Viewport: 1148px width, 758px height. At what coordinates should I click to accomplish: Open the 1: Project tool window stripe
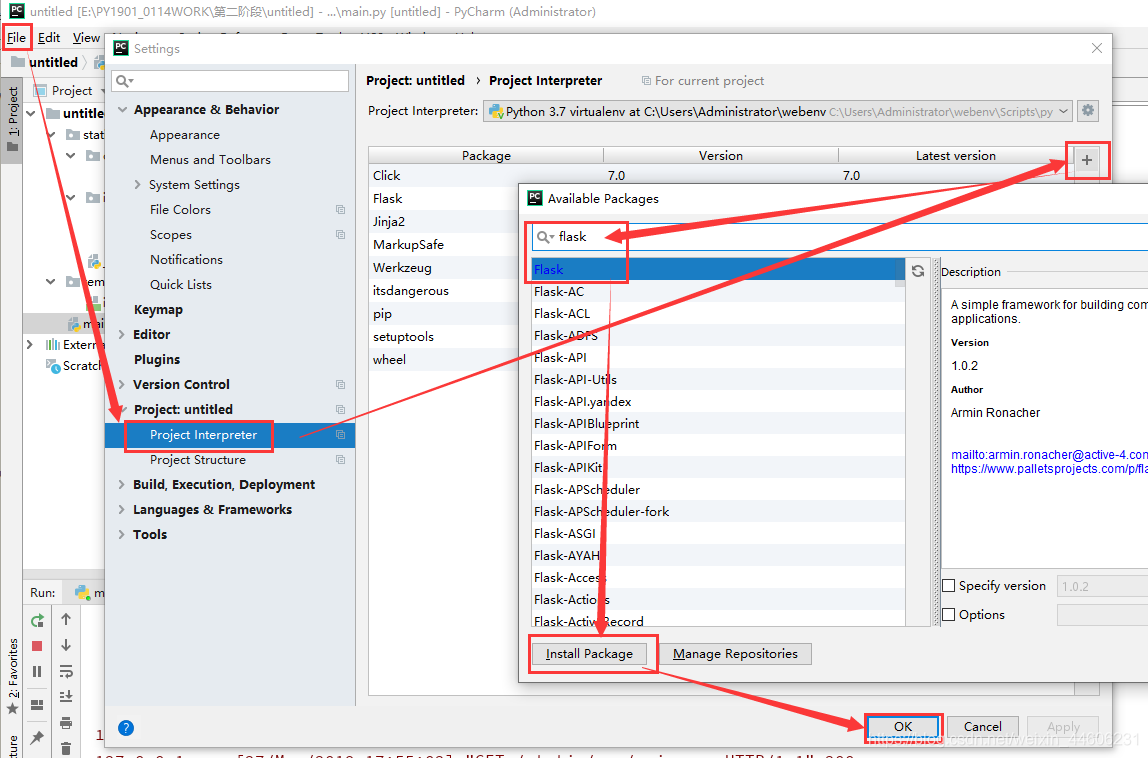[12, 119]
